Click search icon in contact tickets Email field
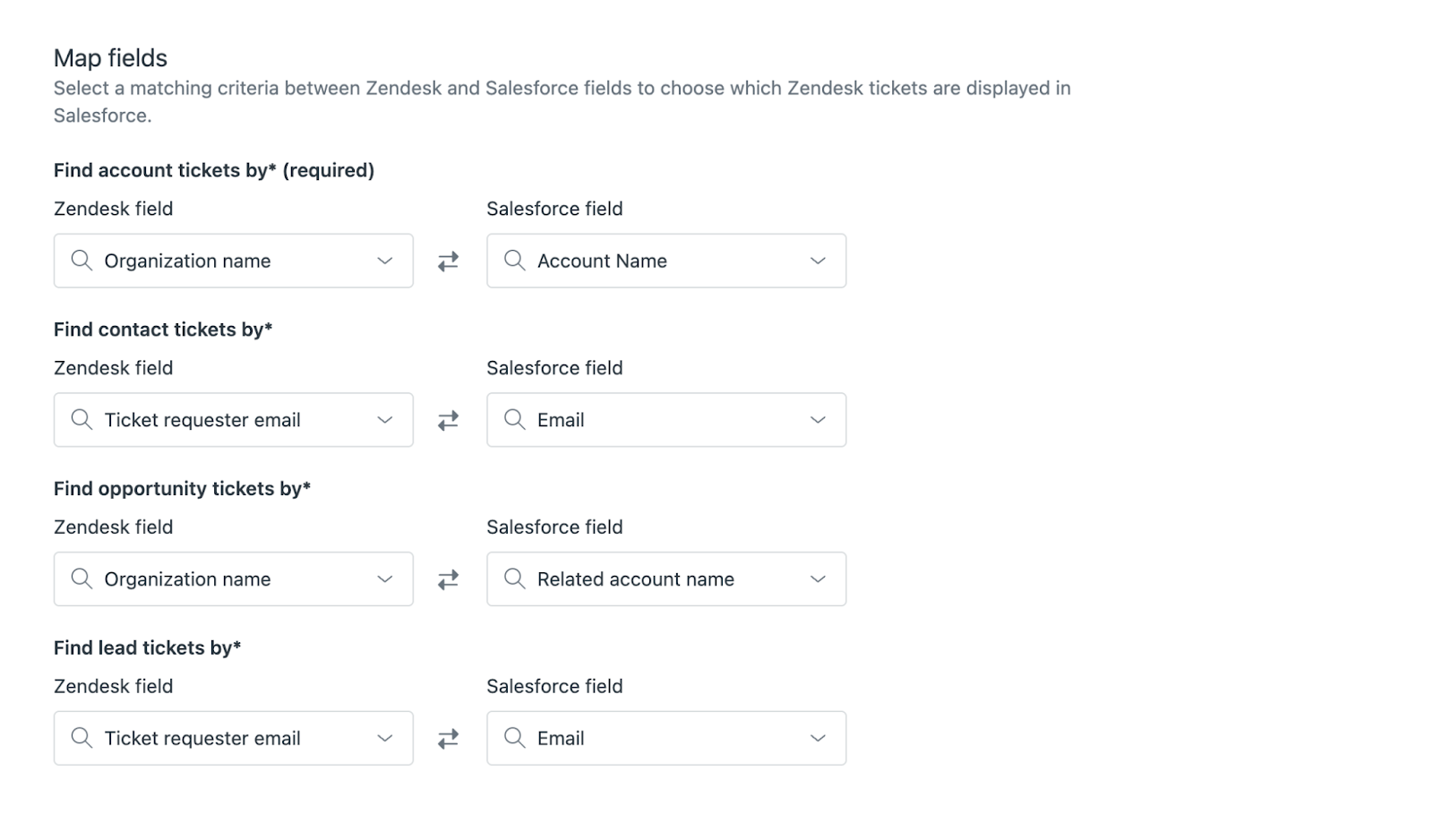The width and height of the screenshot is (1433, 840). tap(515, 420)
